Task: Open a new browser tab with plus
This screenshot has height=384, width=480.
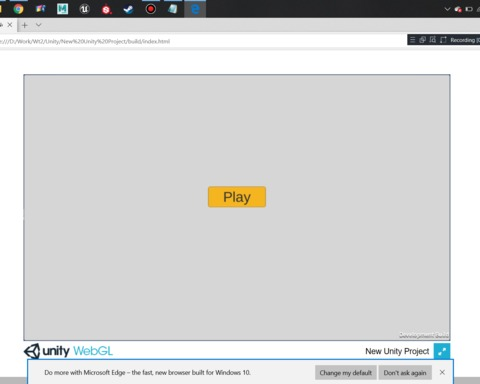Action: (25, 25)
